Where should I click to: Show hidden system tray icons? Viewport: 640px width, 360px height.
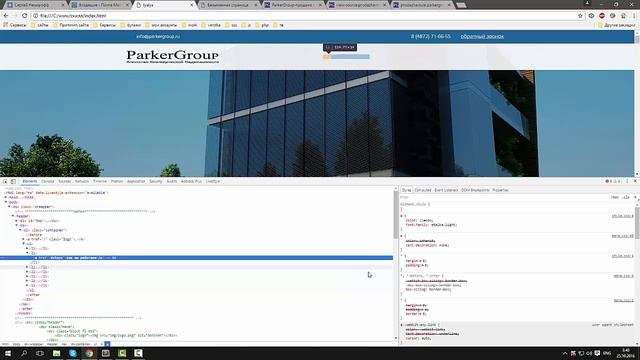coord(565,353)
